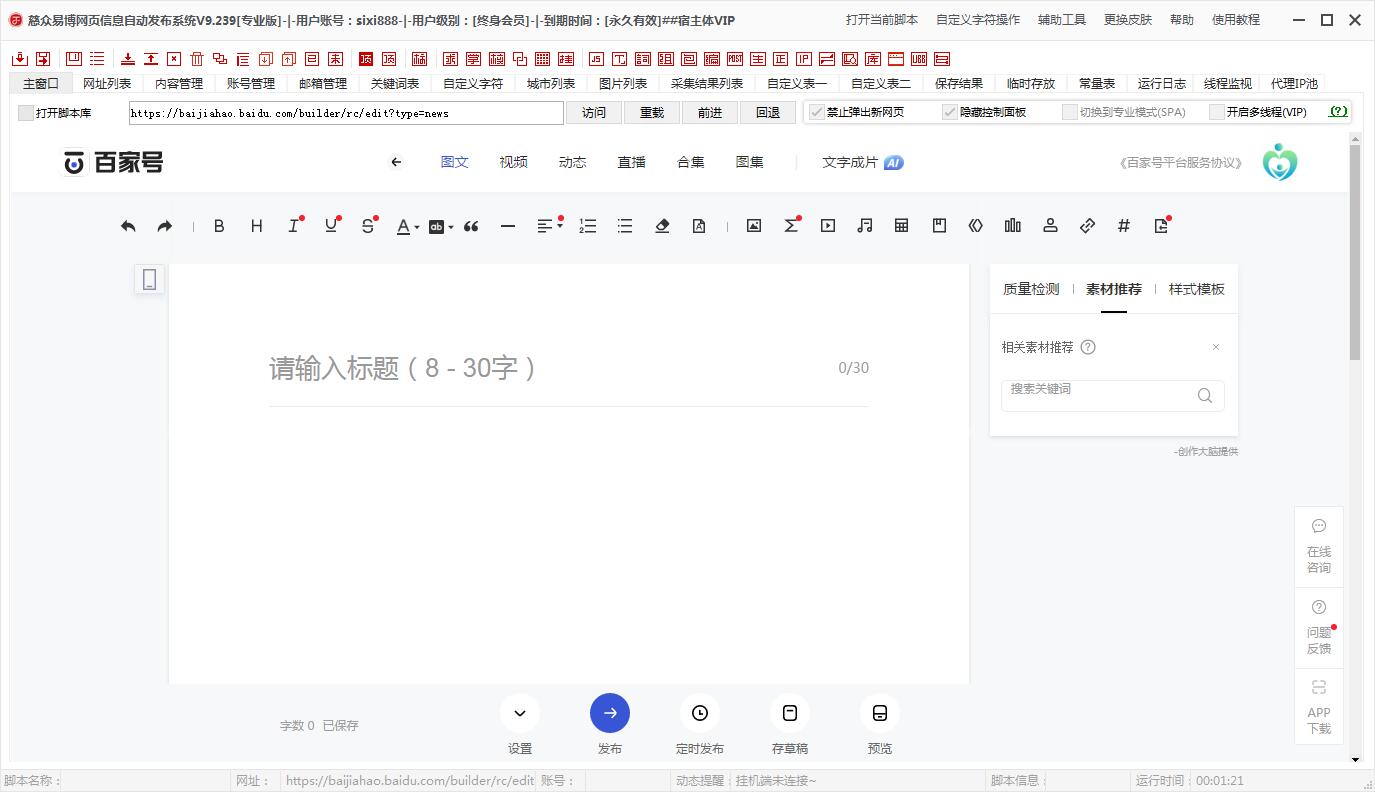The width and height of the screenshot is (1375, 792).
Task: Click the 定时发布 scheduled publish button
Action: point(700,713)
